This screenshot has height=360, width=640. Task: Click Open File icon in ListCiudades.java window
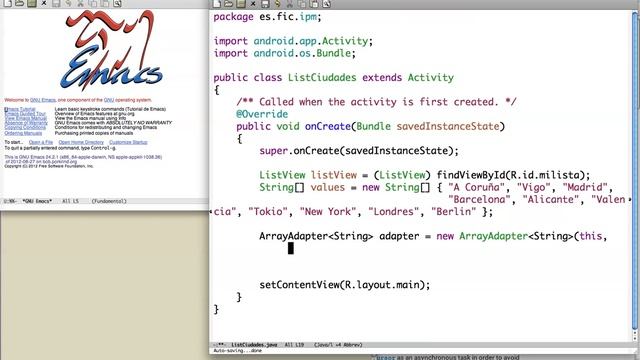click(x=229, y=4)
